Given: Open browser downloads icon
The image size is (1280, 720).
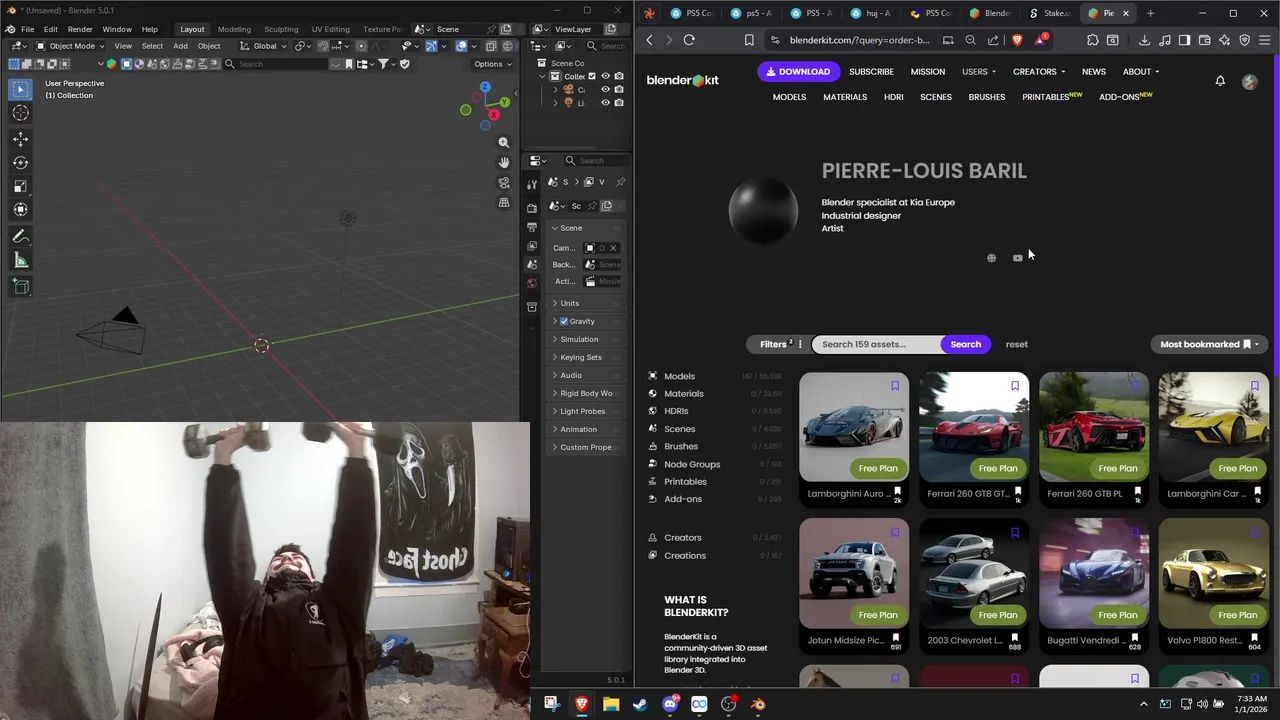Looking at the screenshot, I should pyautogui.click(x=1144, y=40).
